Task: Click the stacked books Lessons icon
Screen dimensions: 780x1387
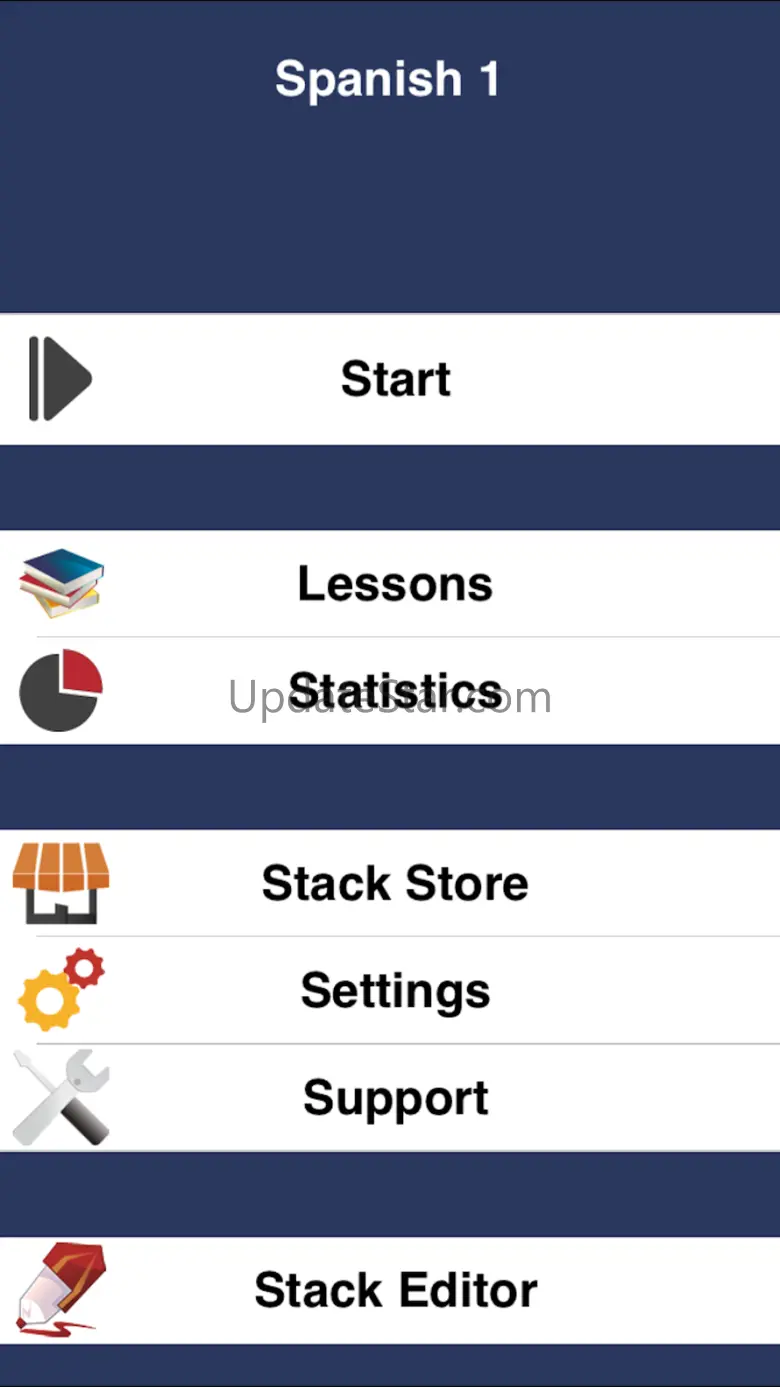Action: click(62, 583)
